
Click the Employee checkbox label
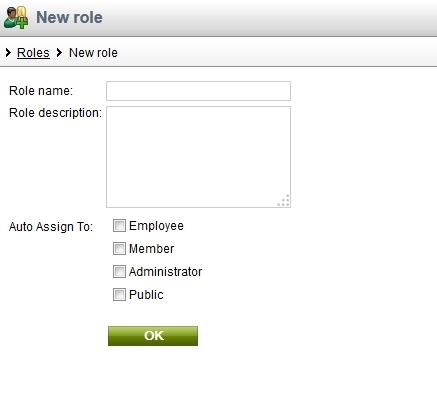point(156,226)
